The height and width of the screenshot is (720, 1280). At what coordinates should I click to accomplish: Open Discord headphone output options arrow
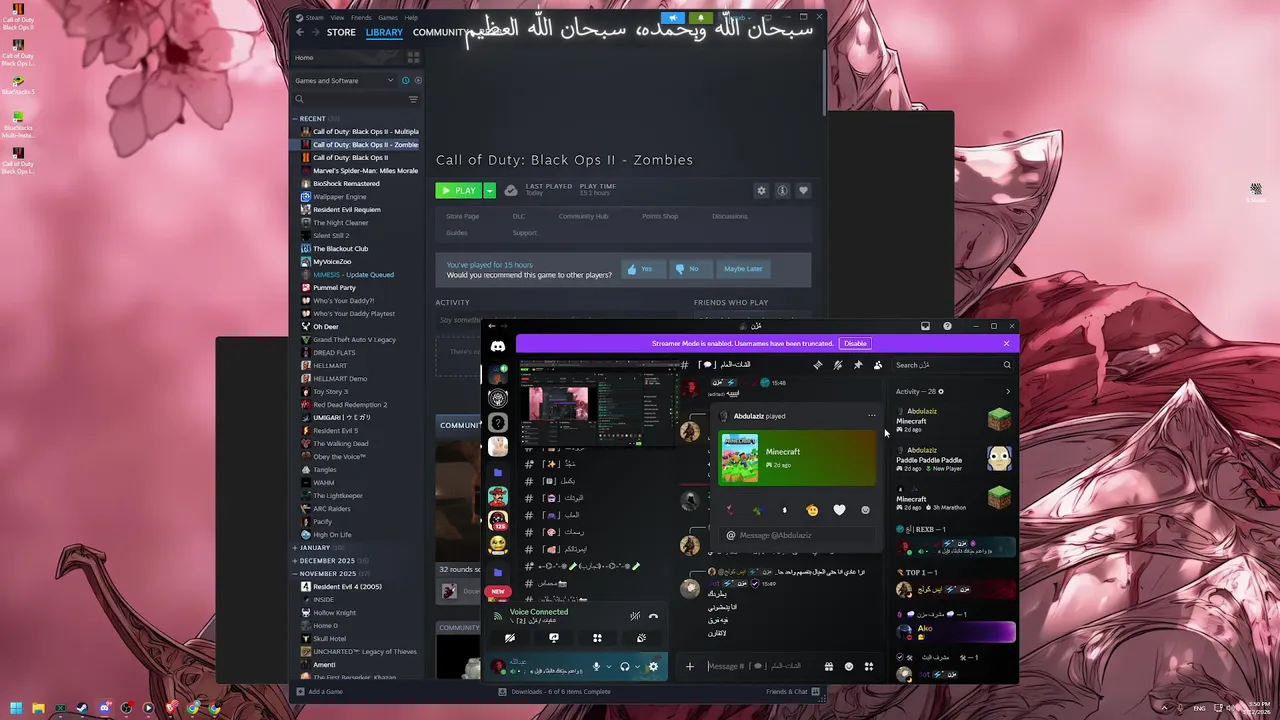(637, 667)
